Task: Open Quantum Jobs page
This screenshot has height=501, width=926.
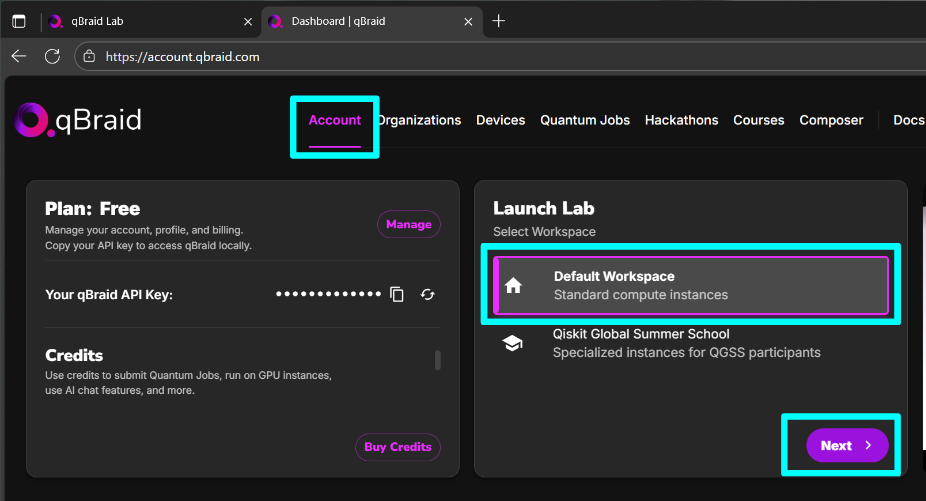Action: 585,120
